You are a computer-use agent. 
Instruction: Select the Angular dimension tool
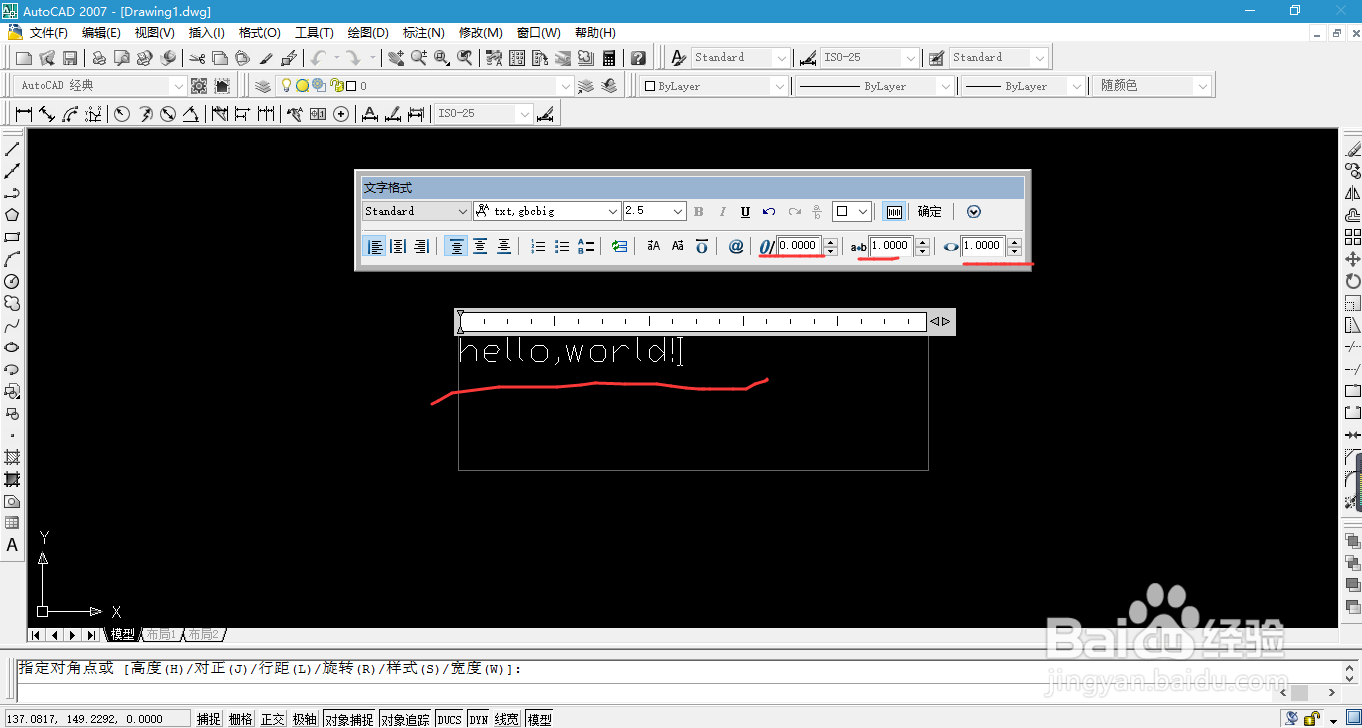pyautogui.click(x=191, y=114)
